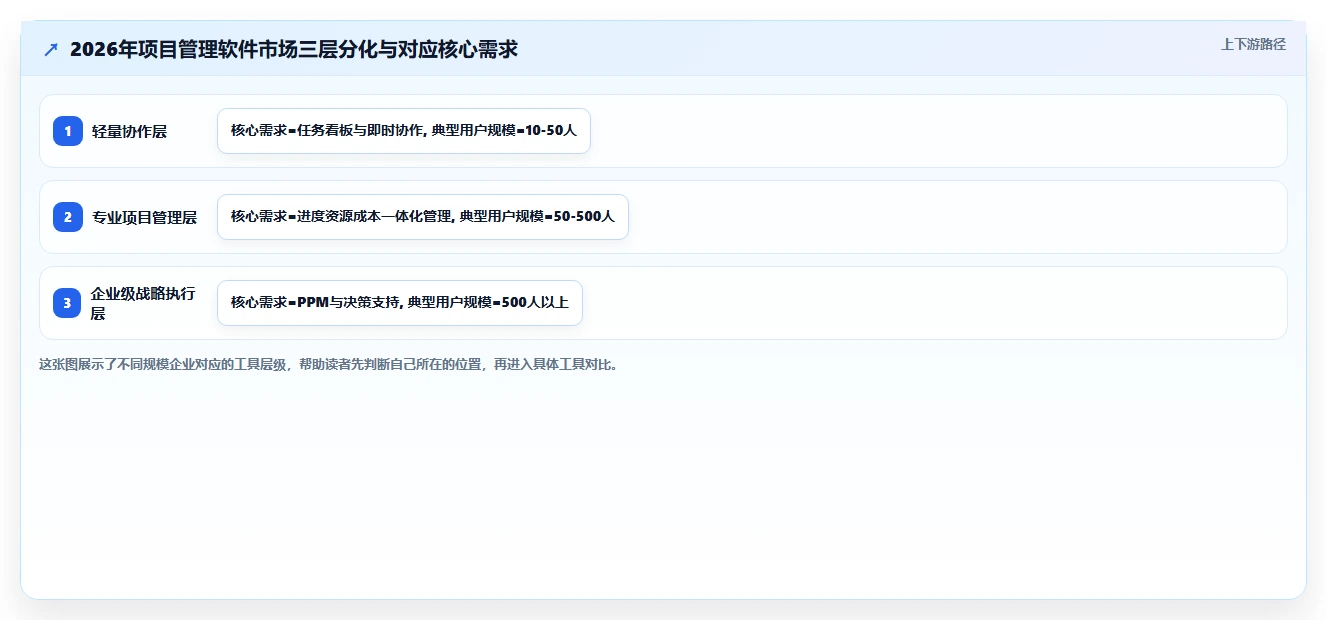Select the 轻量协作层 layer label
Image resolution: width=1327 pixels, height=620 pixels.
coord(129,131)
